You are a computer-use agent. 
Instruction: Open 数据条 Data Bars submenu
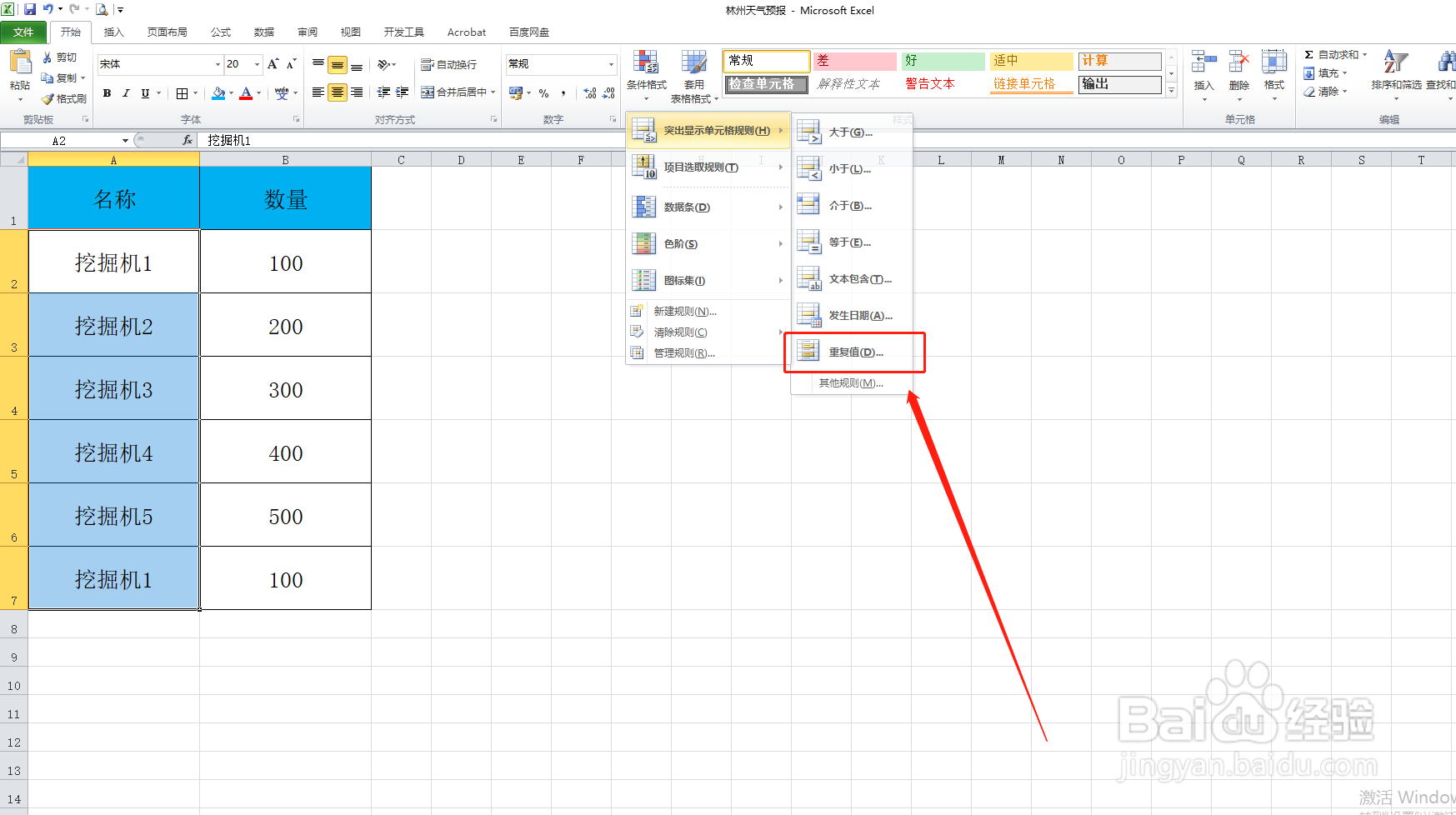tap(708, 207)
